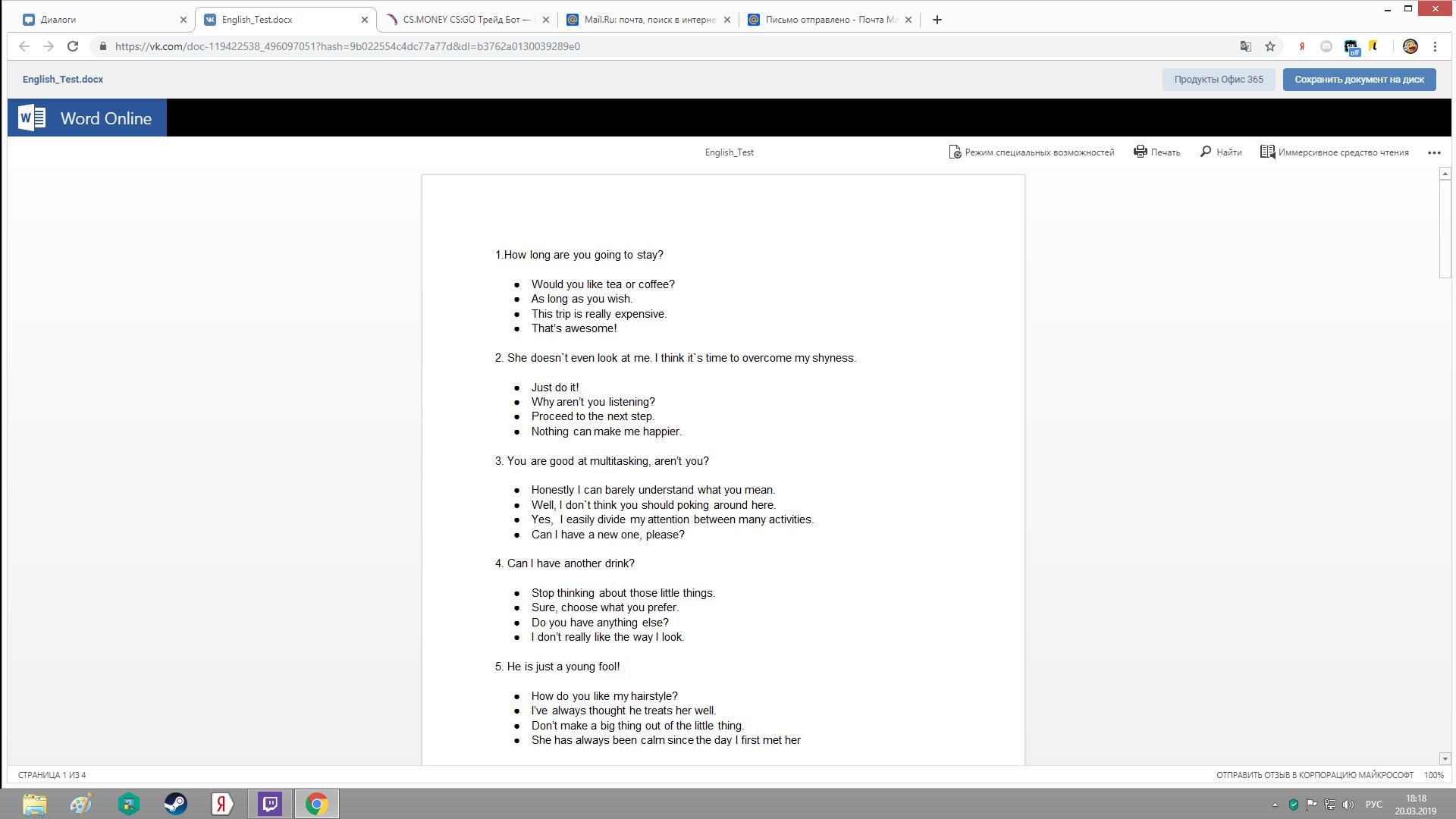
Task: Click Продукты Офис 365 button
Action: pyautogui.click(x=1219, y=80)
